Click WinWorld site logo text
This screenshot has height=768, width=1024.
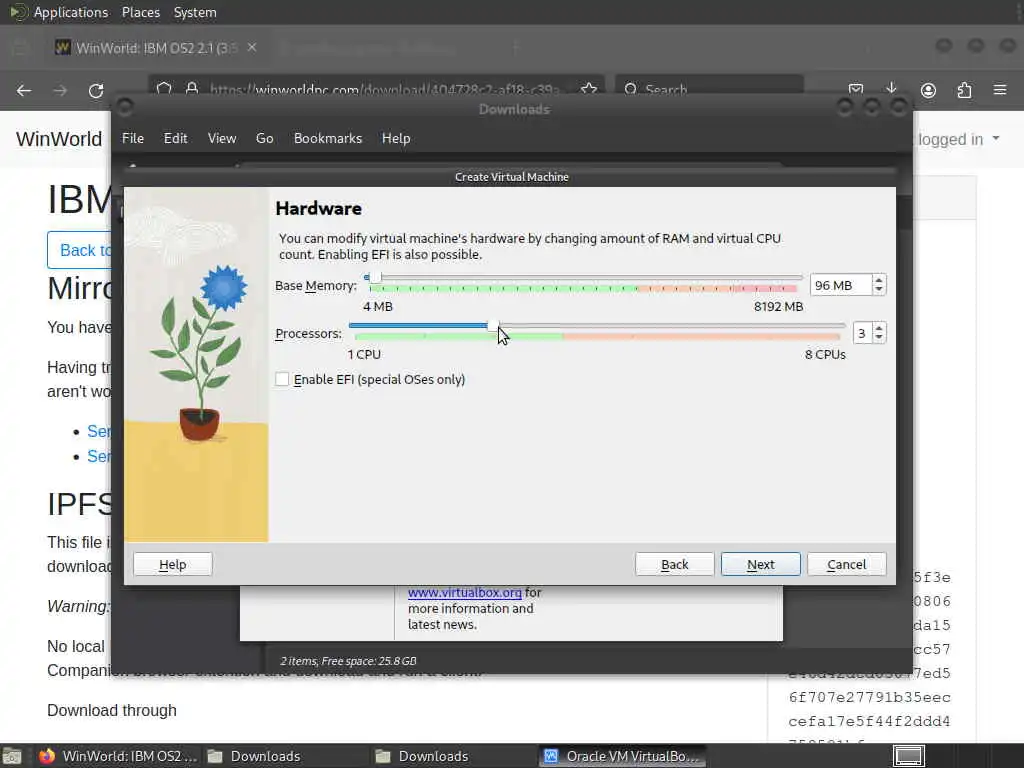tap(59, 139)
